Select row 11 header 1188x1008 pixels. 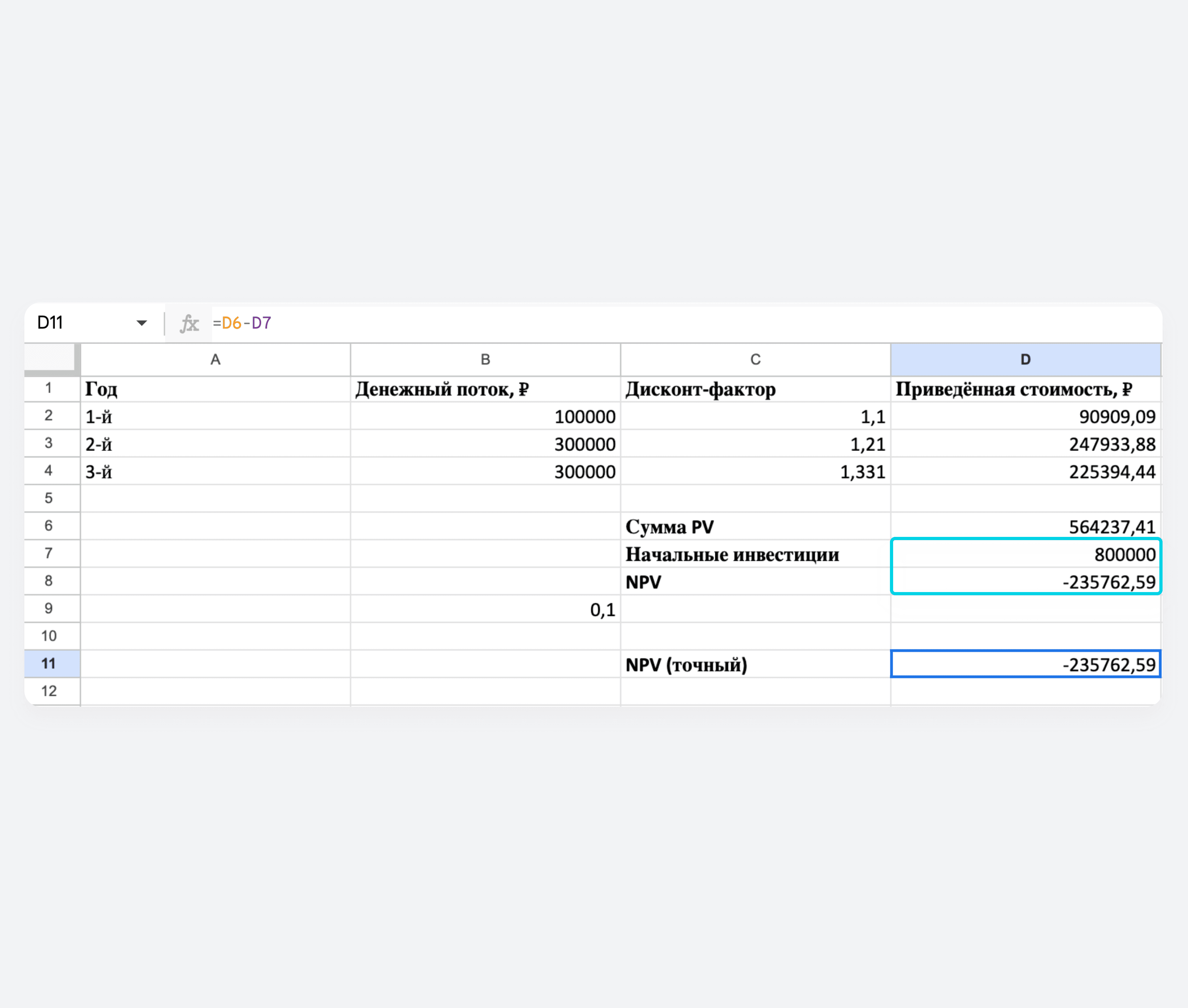click(49, 664)
